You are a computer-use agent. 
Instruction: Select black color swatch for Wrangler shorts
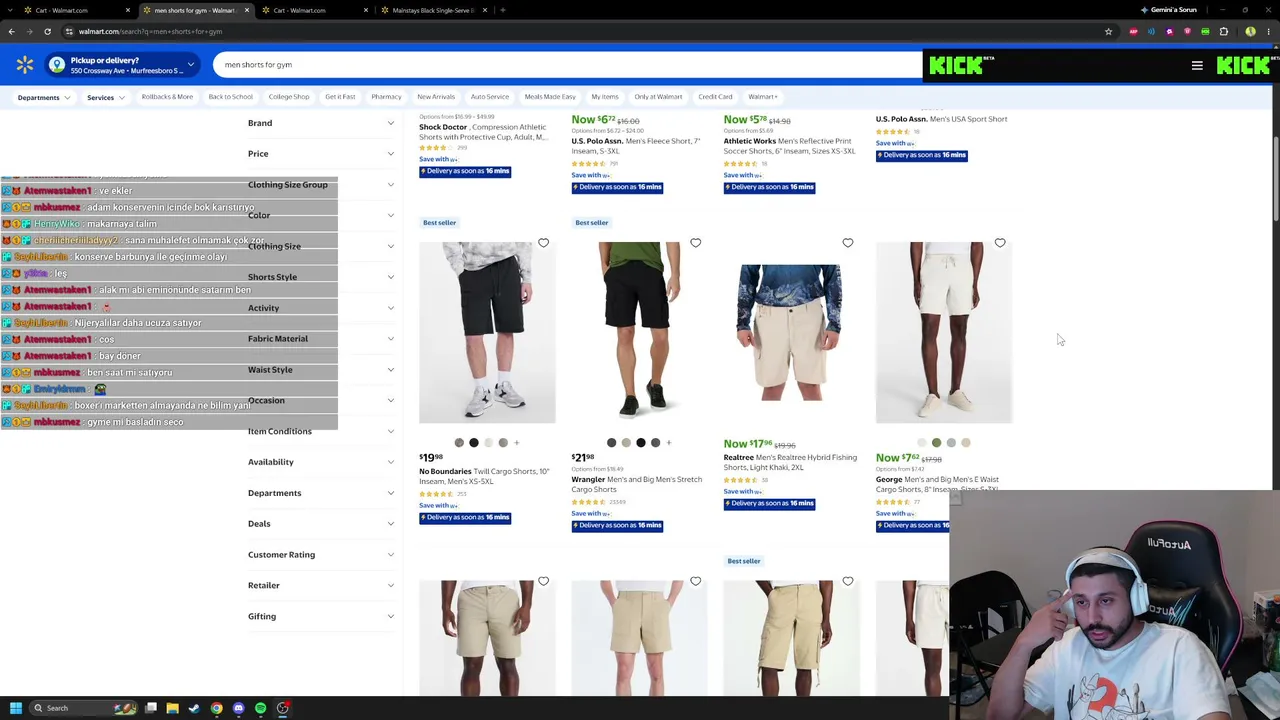[x=641, y=443]
